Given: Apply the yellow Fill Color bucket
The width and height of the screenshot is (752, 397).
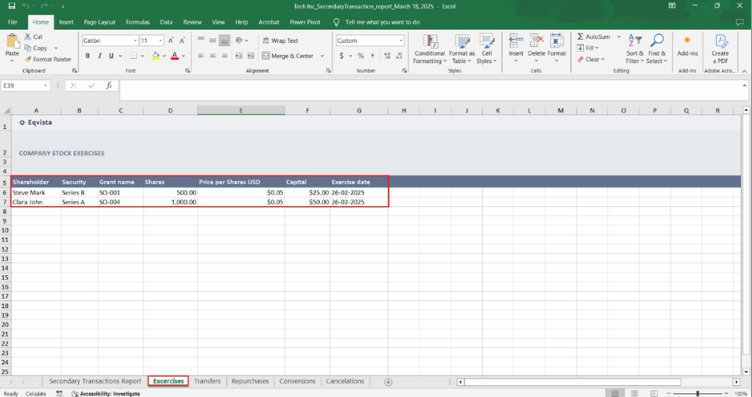Looking at the screenshot, I should click(155, 56).
